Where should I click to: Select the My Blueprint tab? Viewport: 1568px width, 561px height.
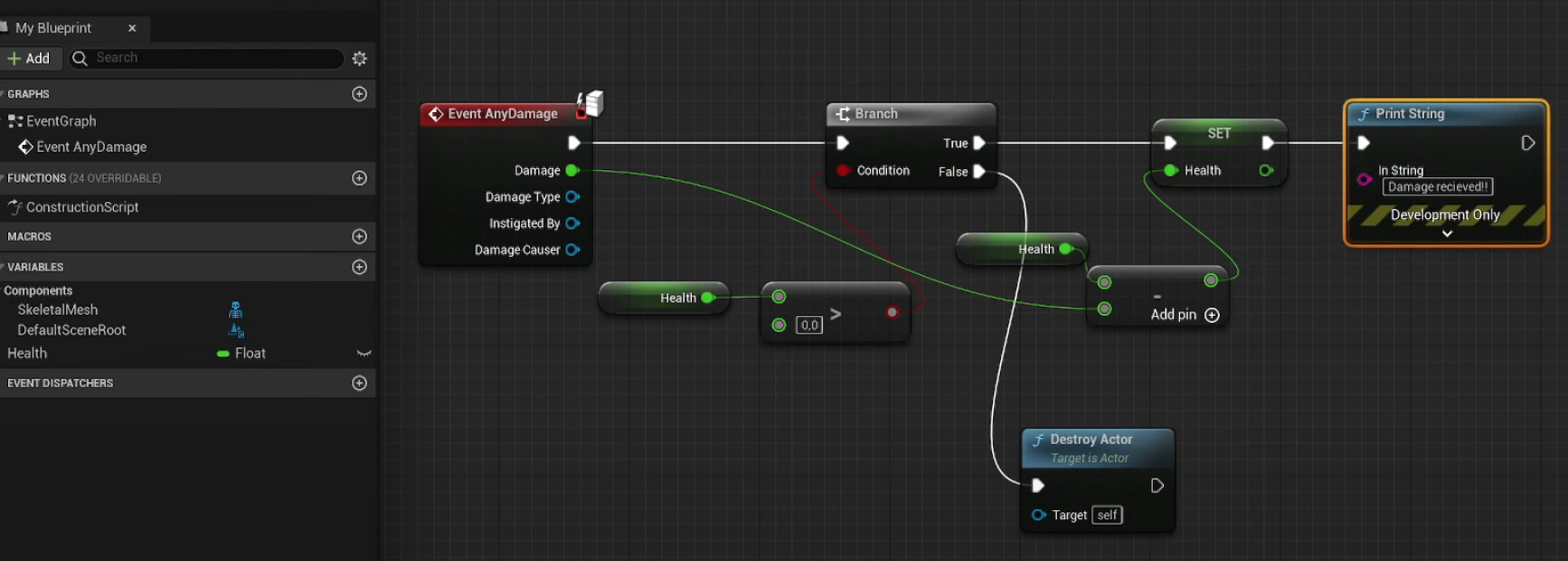tap(54, 28)
